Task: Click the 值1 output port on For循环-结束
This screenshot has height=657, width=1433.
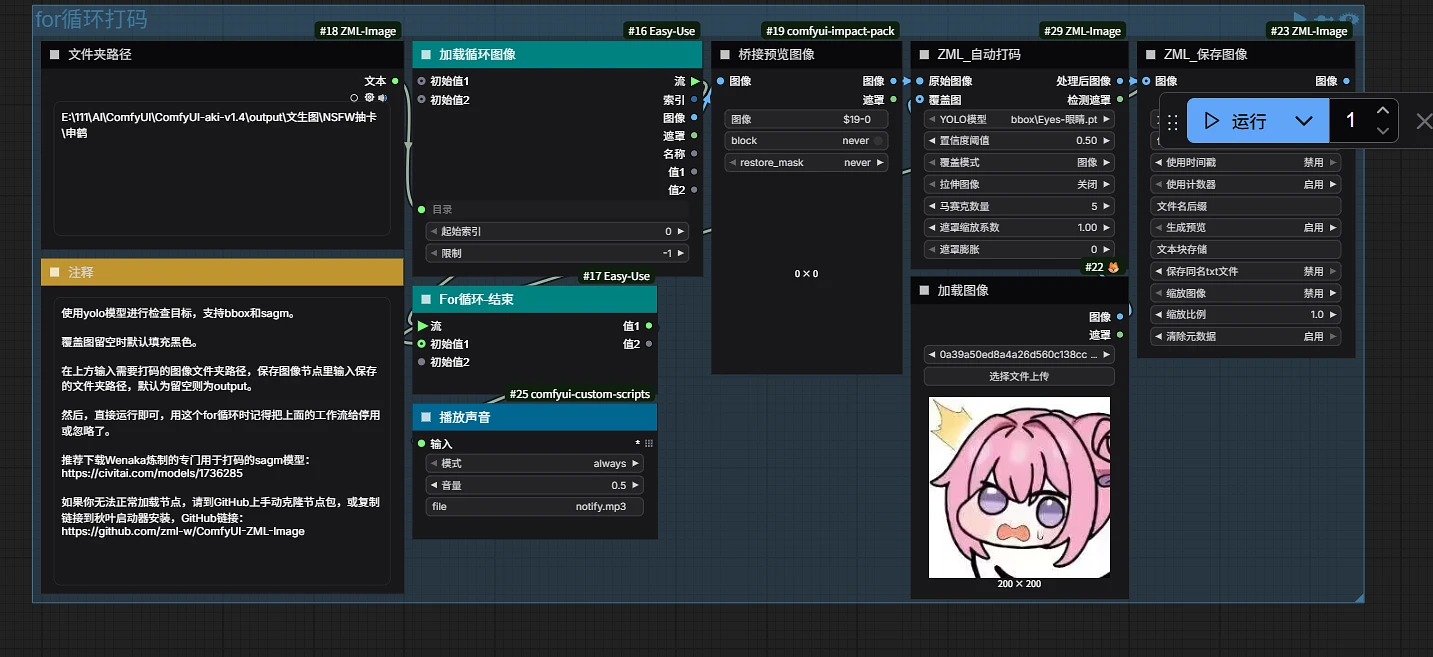Action: (x=649, y=326)
